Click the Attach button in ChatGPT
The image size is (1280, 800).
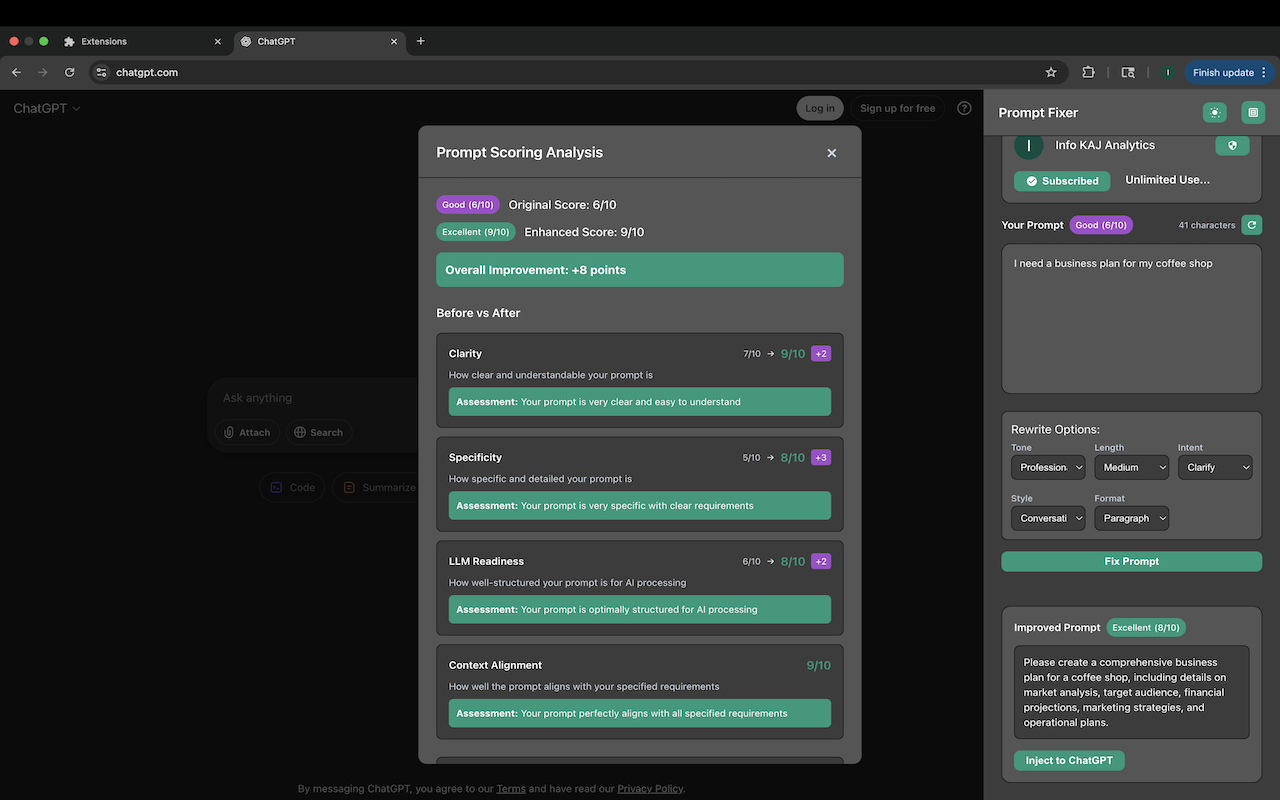(x=246, y=432)
